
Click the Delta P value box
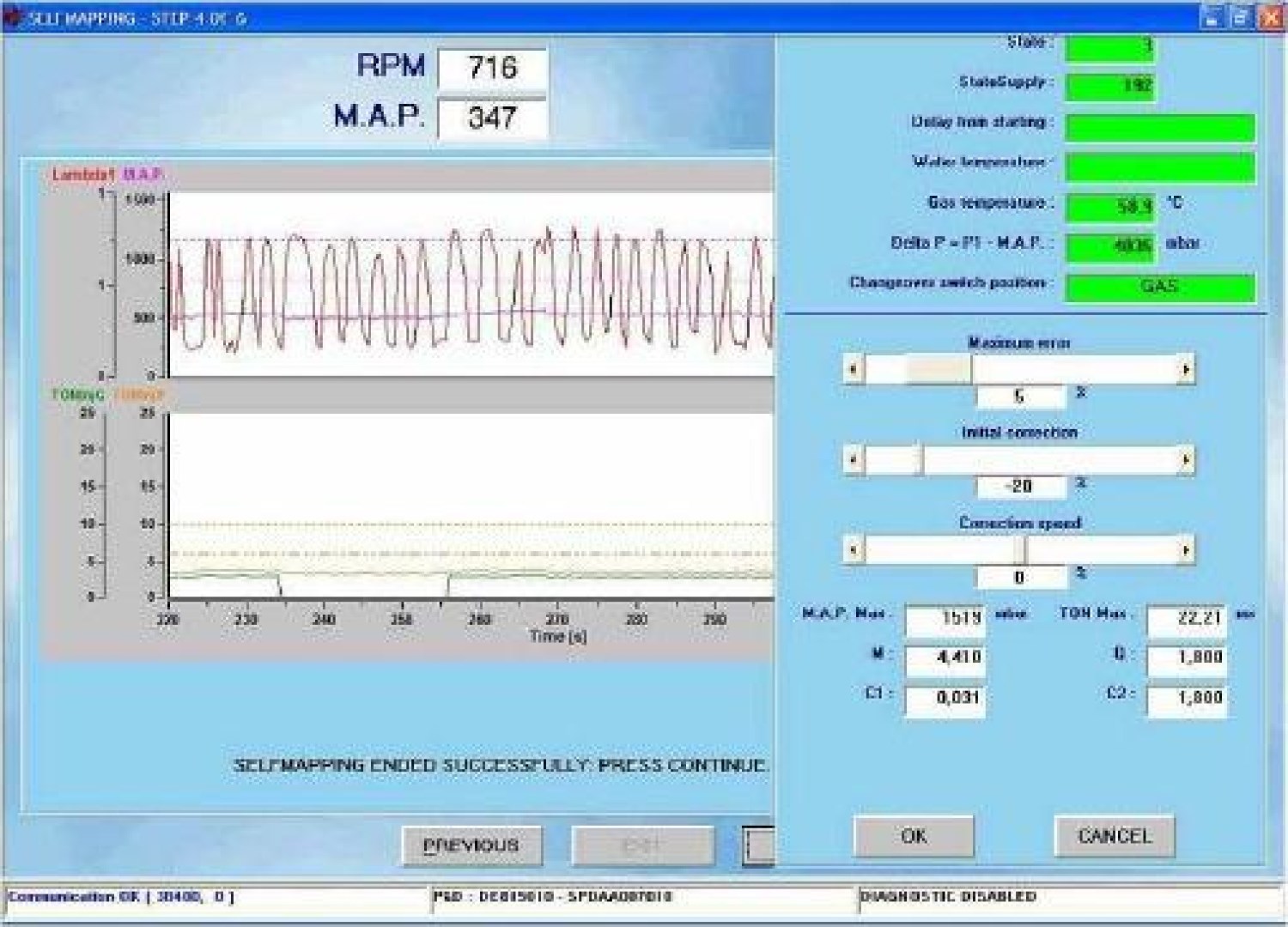click(1110, 246)
